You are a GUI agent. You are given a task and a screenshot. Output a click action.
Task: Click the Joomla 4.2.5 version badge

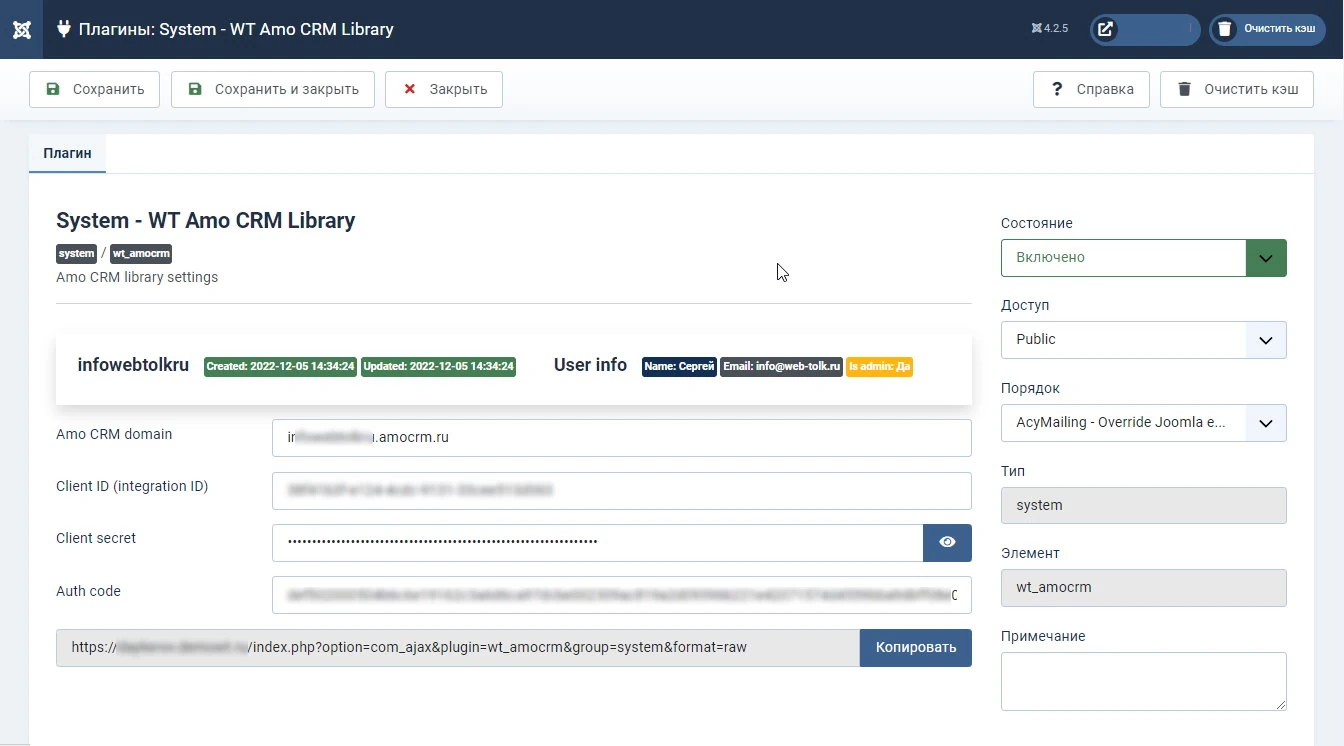[x=1050, y=29]
